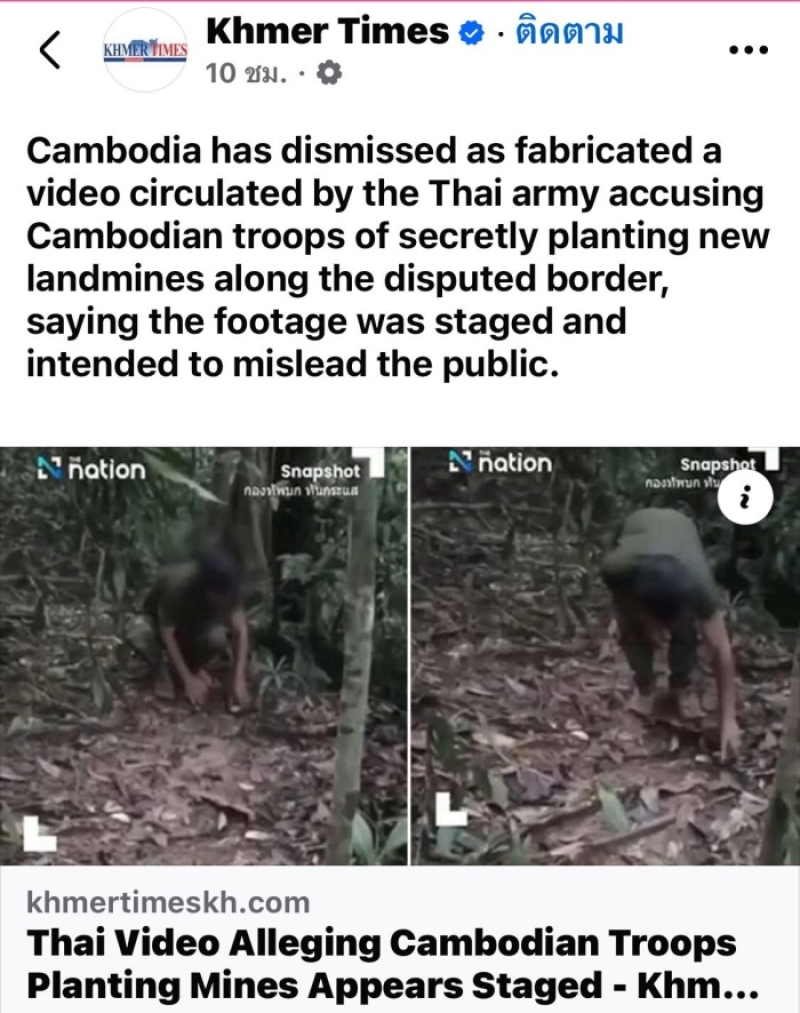Click the blue verified badge
The width and height of the screenshot is (800, 1013).
(471, 32)
